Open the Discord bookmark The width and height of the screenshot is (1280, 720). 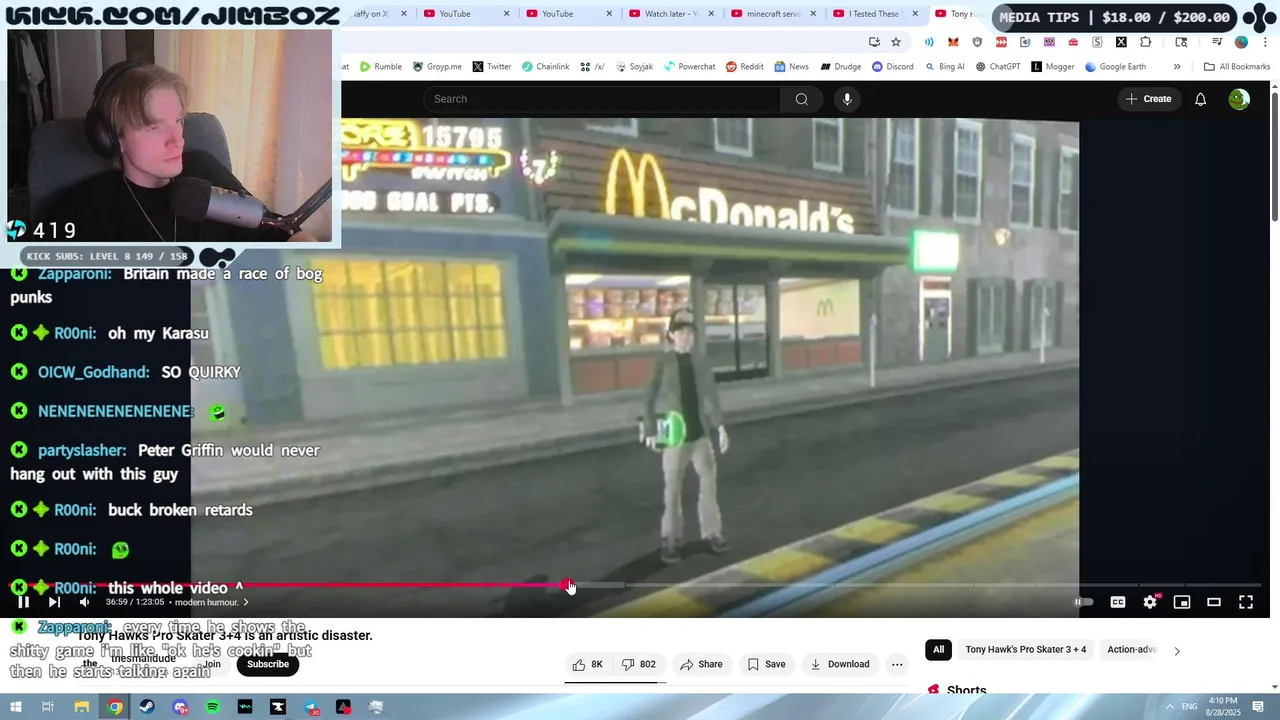point(892,67)
